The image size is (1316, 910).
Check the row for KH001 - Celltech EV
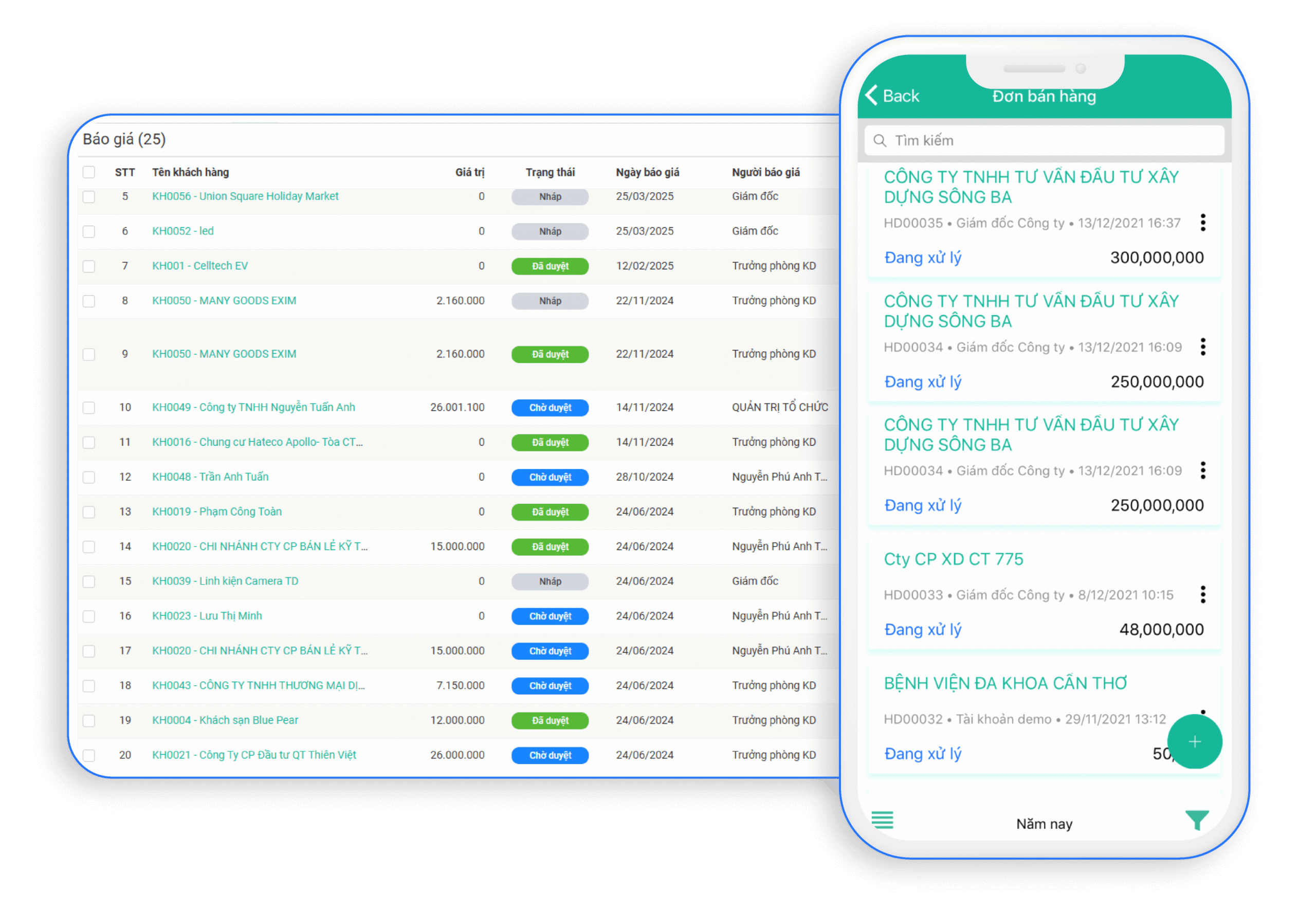pos(89,266)
